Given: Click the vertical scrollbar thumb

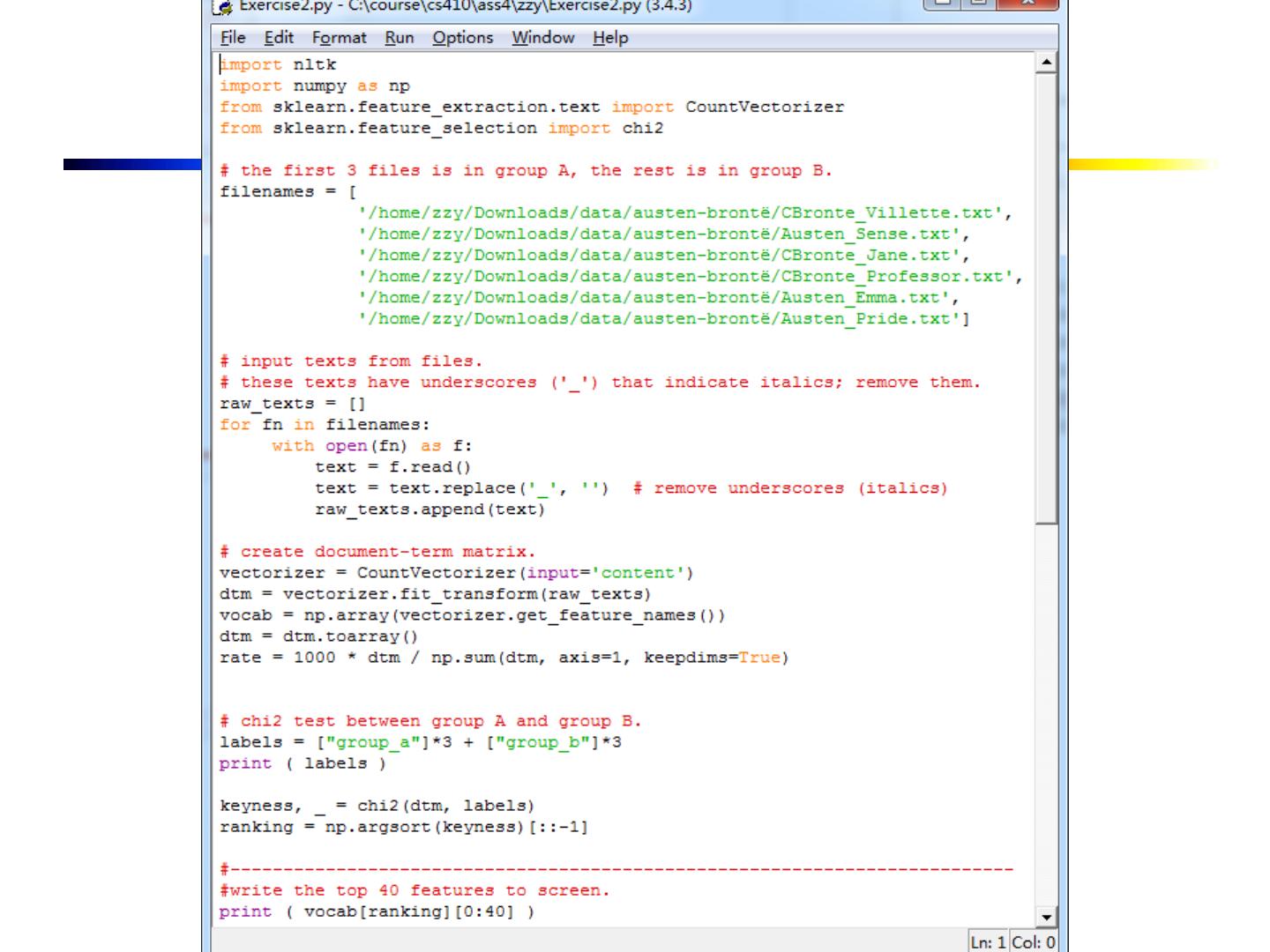Looking at the screenshot, I should pyautogui.click(x=1046, y=298).
